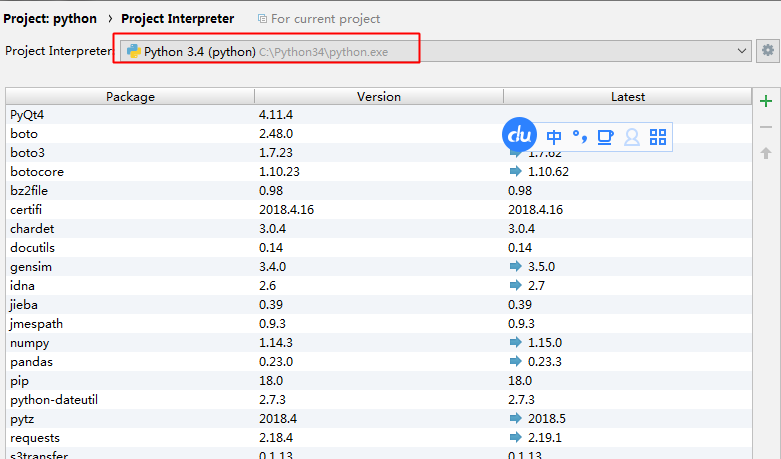
Task: Select the pandas package row
Action: pos(379,361)
